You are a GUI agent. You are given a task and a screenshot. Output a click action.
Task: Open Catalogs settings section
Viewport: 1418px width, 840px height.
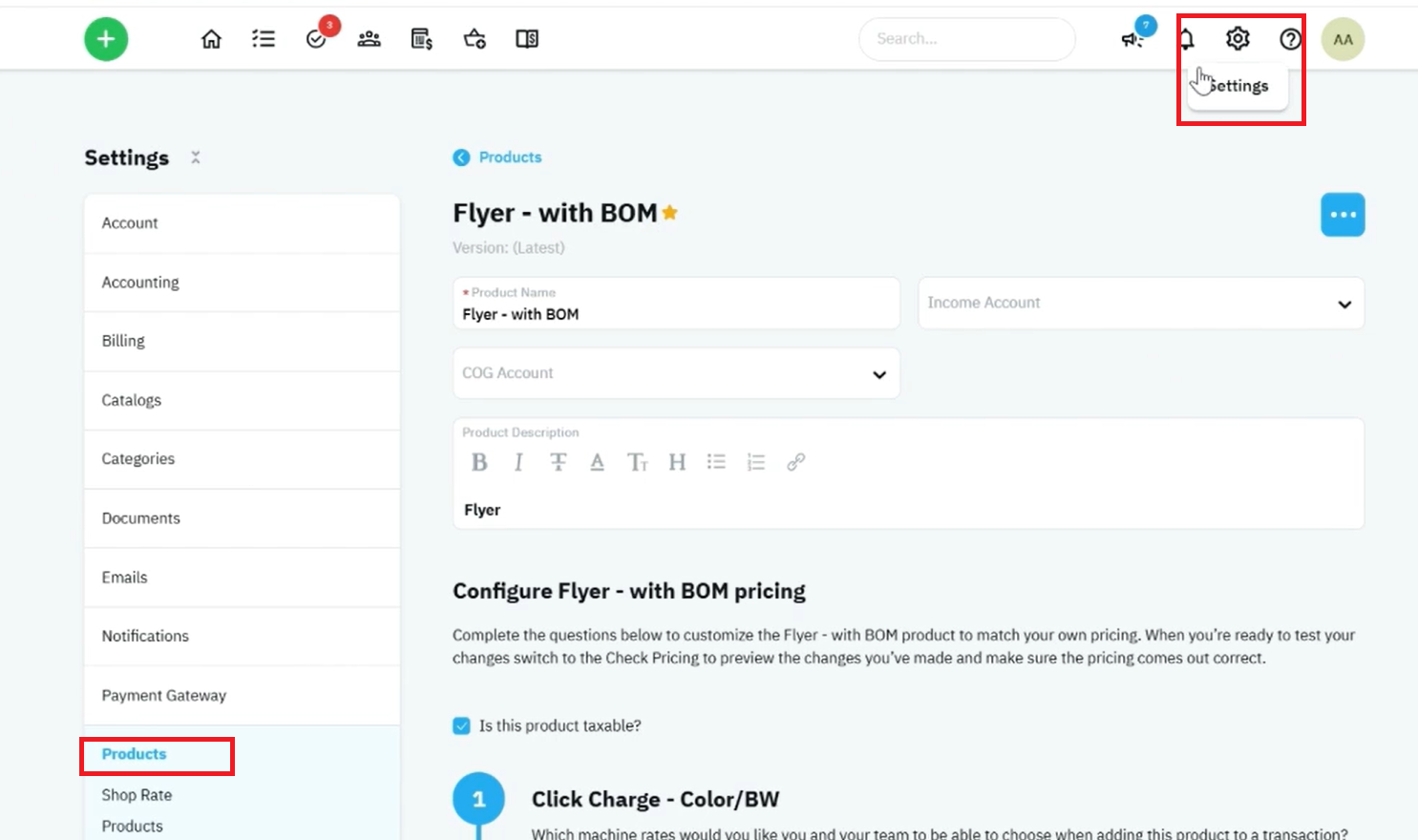pos(242,400)
